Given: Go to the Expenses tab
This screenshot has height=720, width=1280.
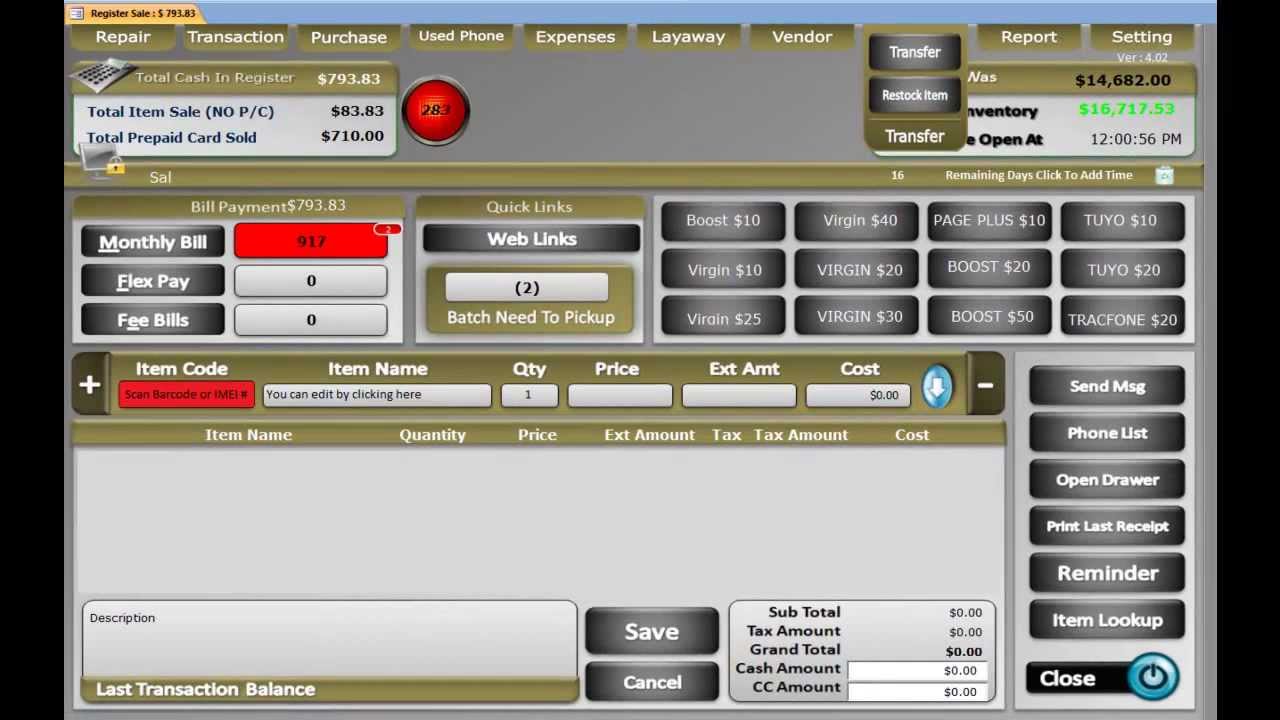Looking at the screenshot, I should pos(575,37).
